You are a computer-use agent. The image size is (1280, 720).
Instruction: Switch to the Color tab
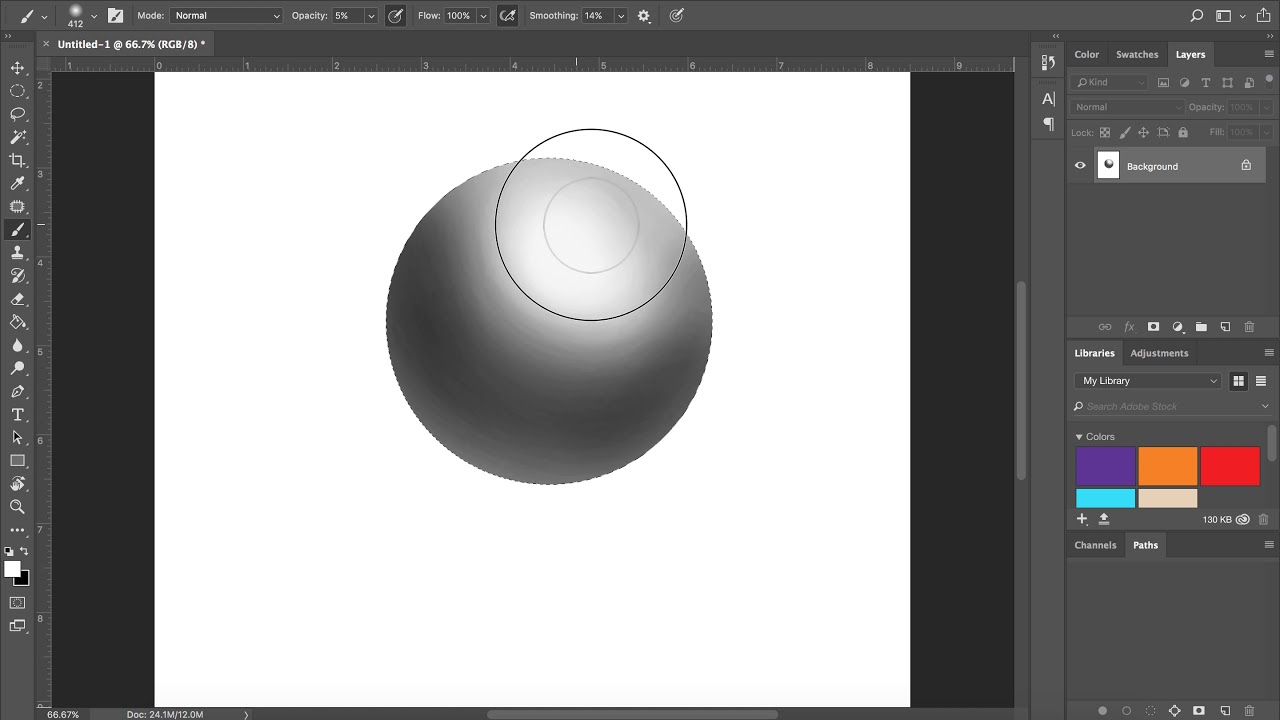click(x=1087, y=55)
